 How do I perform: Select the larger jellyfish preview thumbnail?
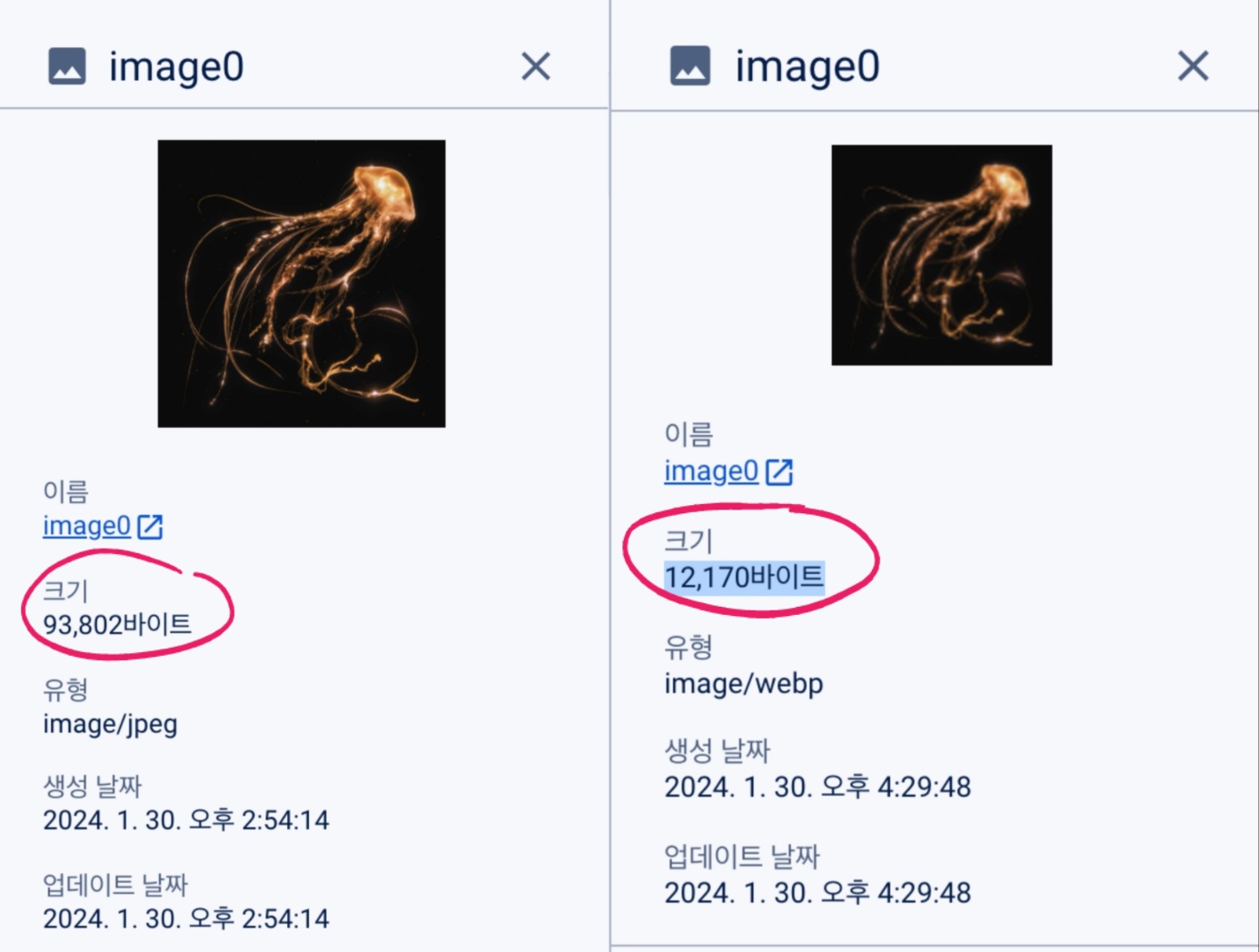click(302, 283)
